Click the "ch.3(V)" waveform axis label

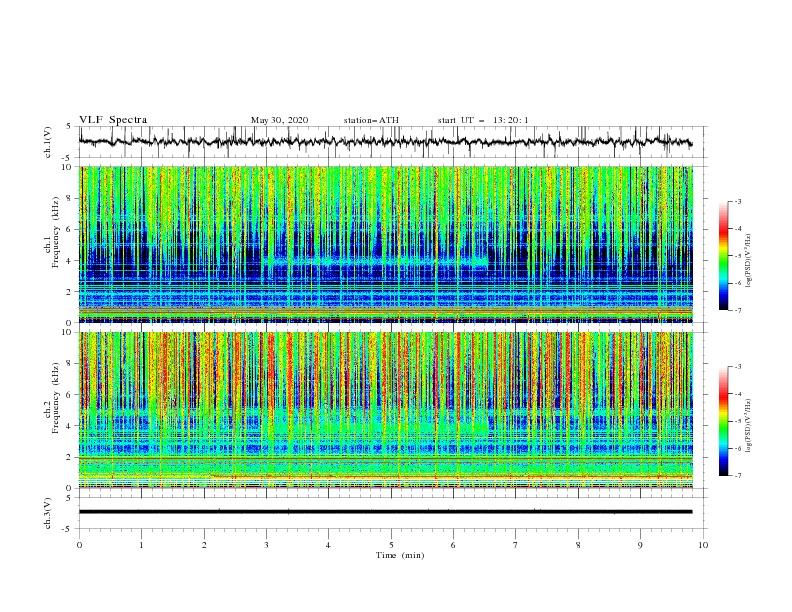click(48, 513)
